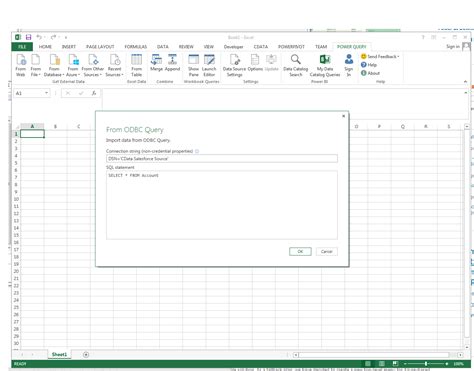Switch to Page Break Preview in status bar
Screen dimensions: 474x371
(395, 364)
